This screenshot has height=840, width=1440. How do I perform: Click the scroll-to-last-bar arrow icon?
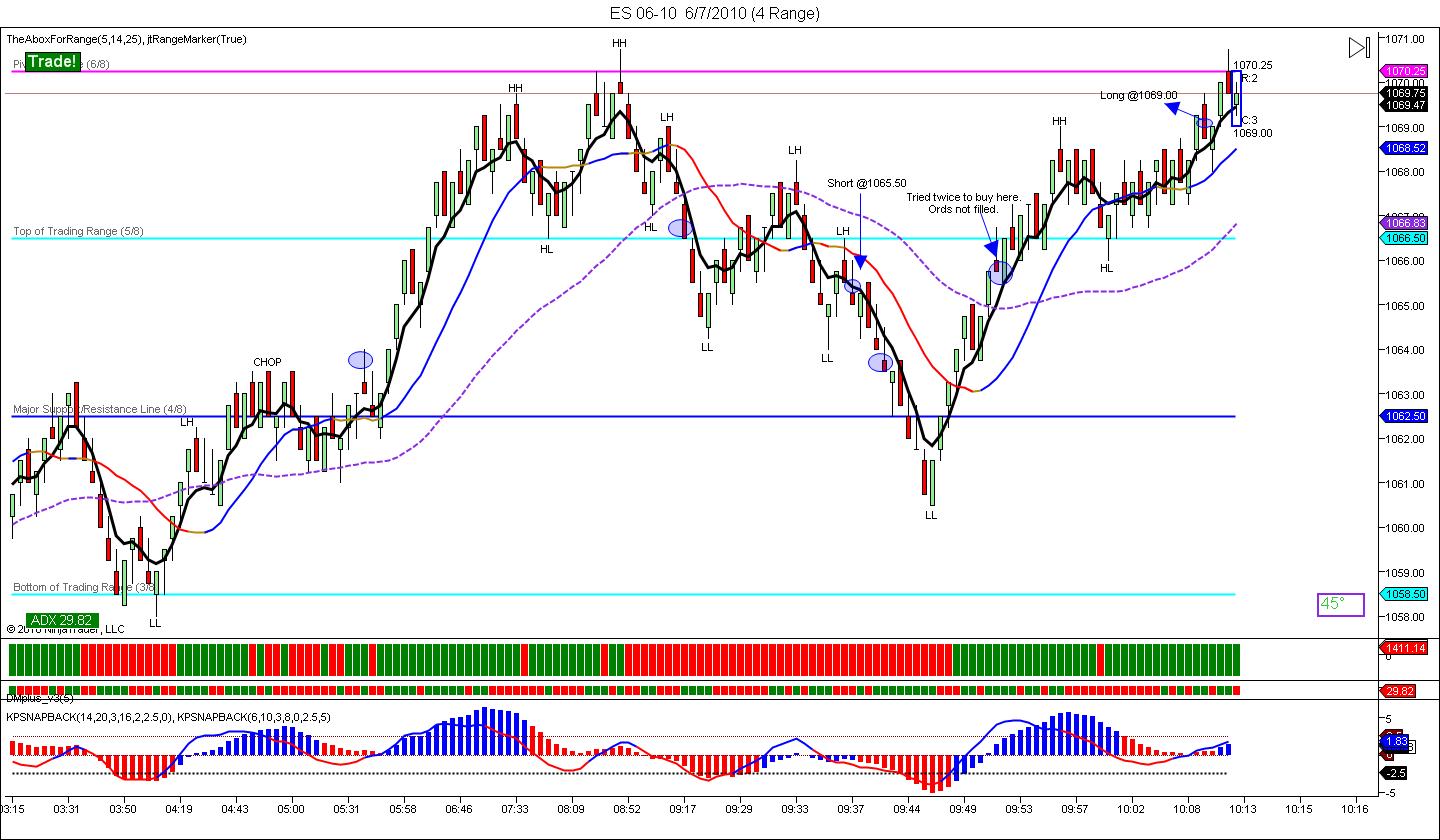pyautogui.click(x=1358, y=47)
